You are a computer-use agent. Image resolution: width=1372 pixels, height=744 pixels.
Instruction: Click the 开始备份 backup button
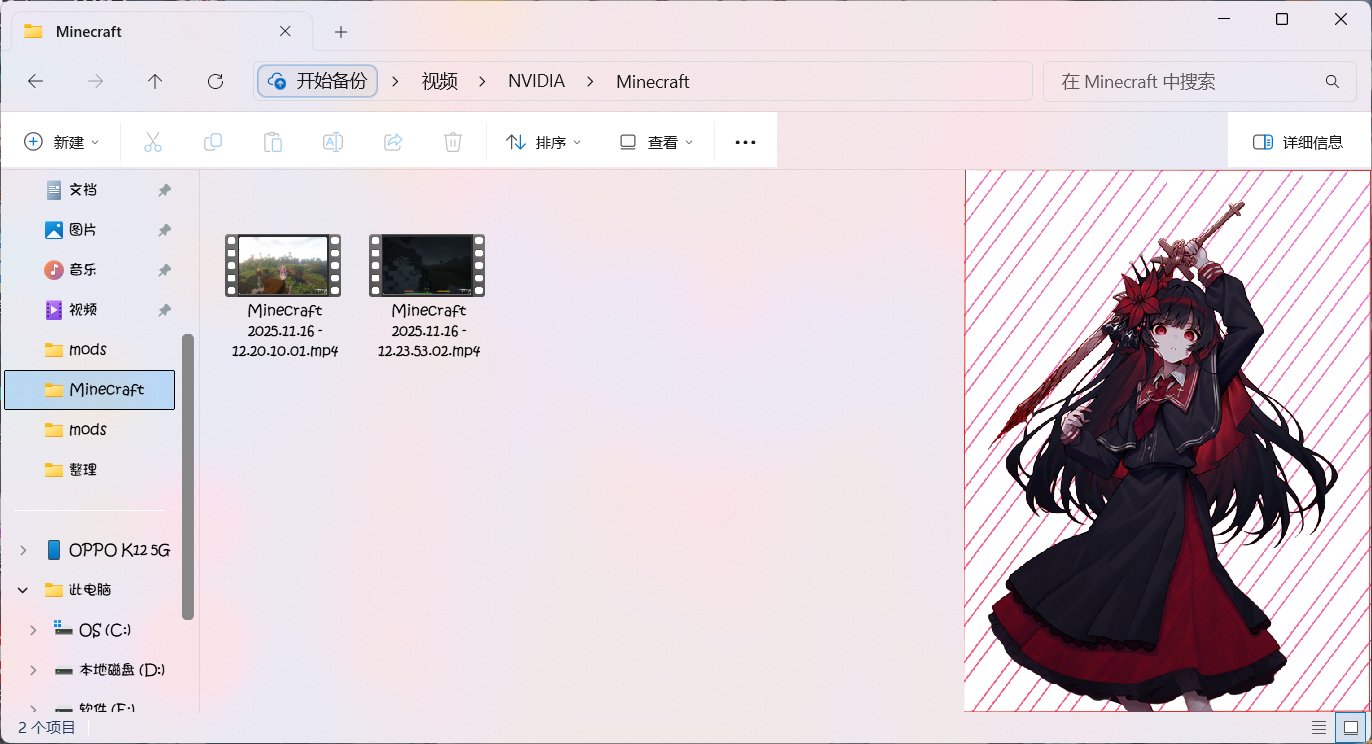pos(318,82)
